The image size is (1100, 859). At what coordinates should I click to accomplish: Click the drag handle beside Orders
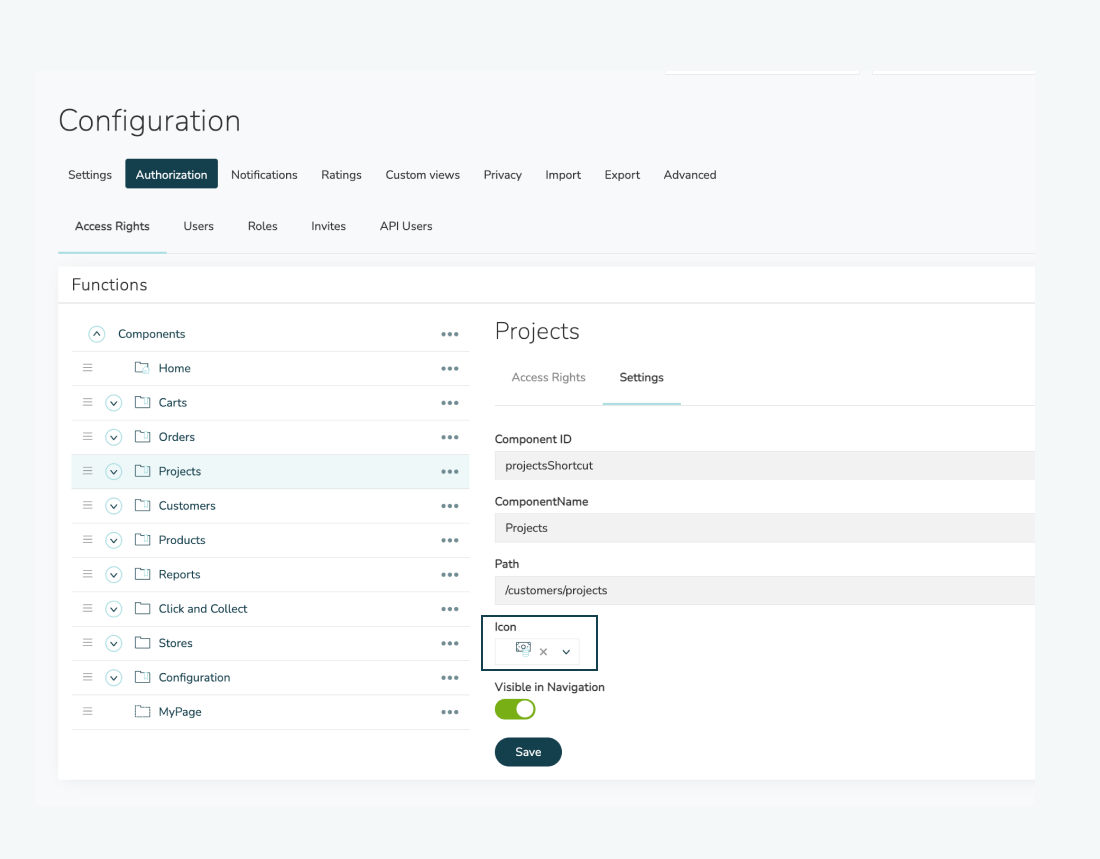(87, 437)
